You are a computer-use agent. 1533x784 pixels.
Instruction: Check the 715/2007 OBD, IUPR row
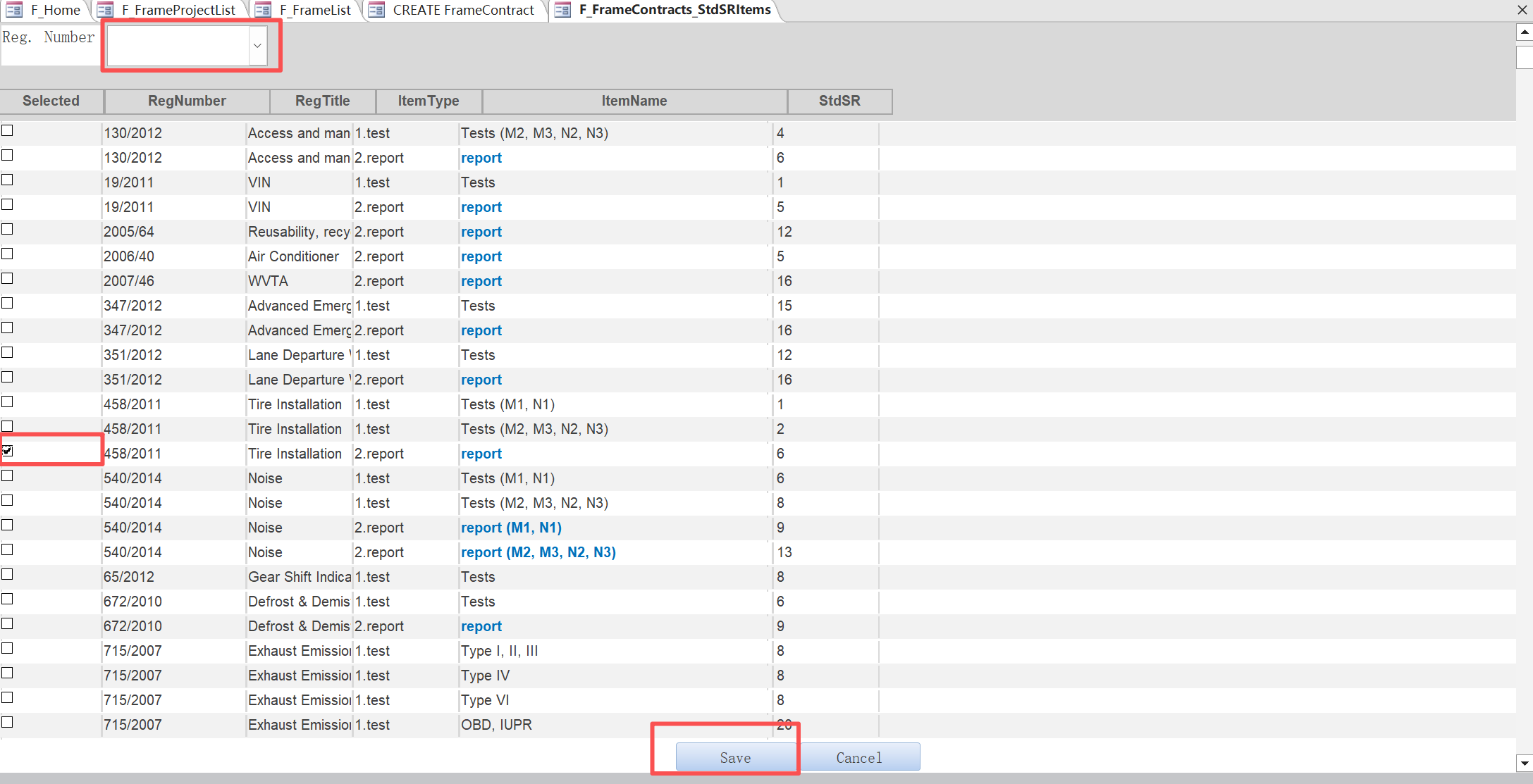point(8,722)
